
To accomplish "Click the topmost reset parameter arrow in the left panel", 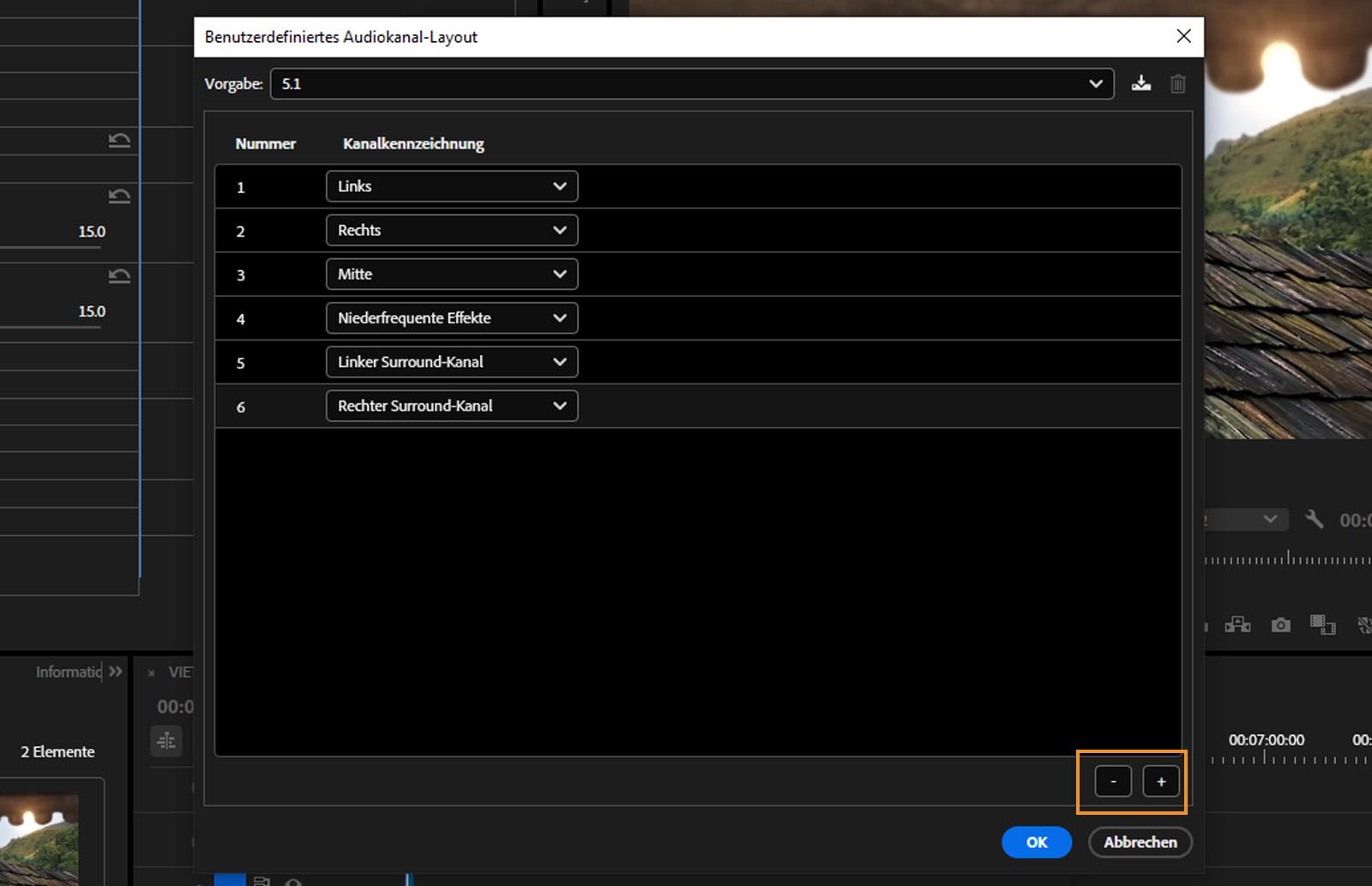I will (x=119, y=140).
